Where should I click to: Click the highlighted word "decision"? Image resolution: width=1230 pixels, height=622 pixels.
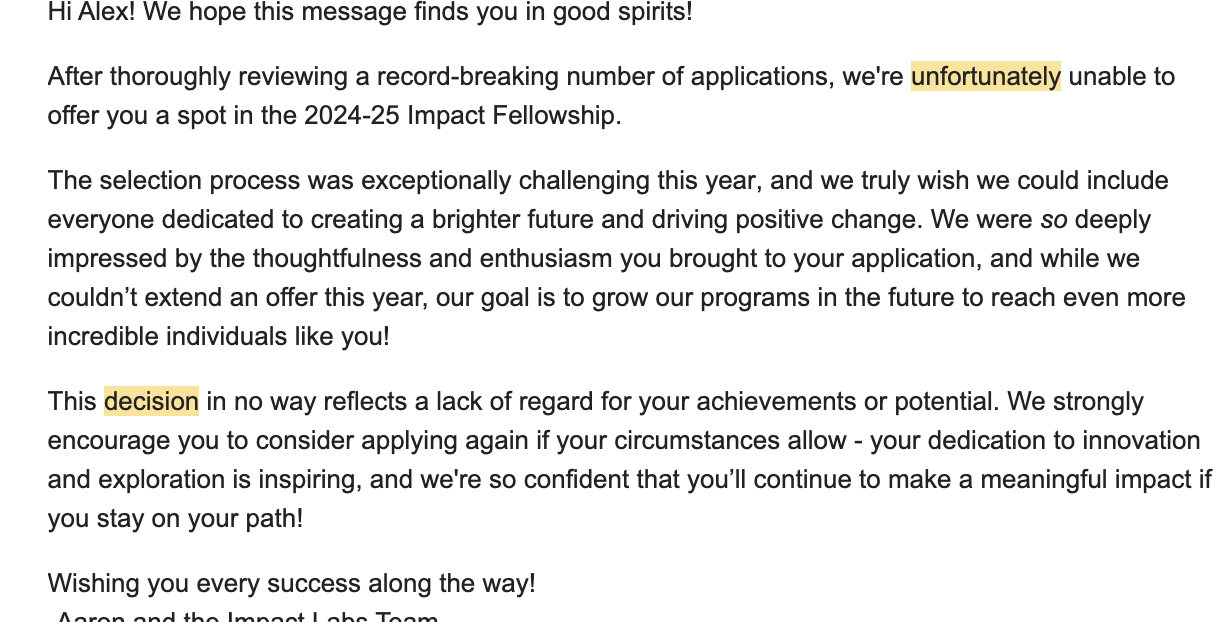151,401
